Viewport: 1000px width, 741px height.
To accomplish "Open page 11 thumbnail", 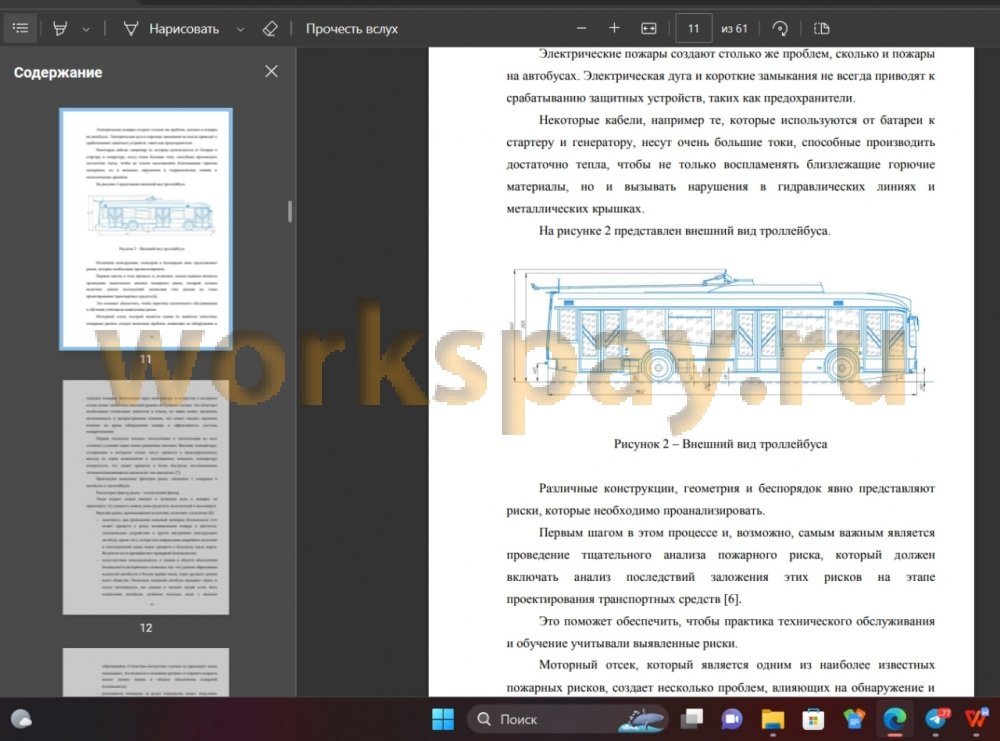I will [x=146, y=229].
